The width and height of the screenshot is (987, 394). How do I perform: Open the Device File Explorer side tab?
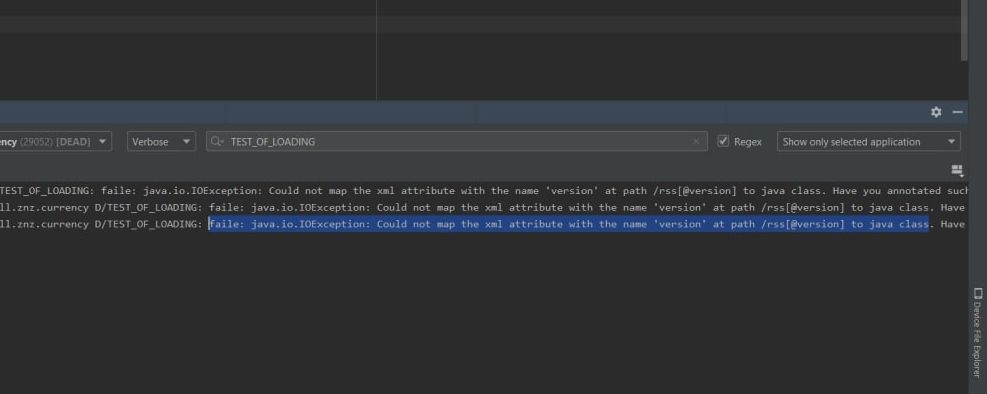977,332
